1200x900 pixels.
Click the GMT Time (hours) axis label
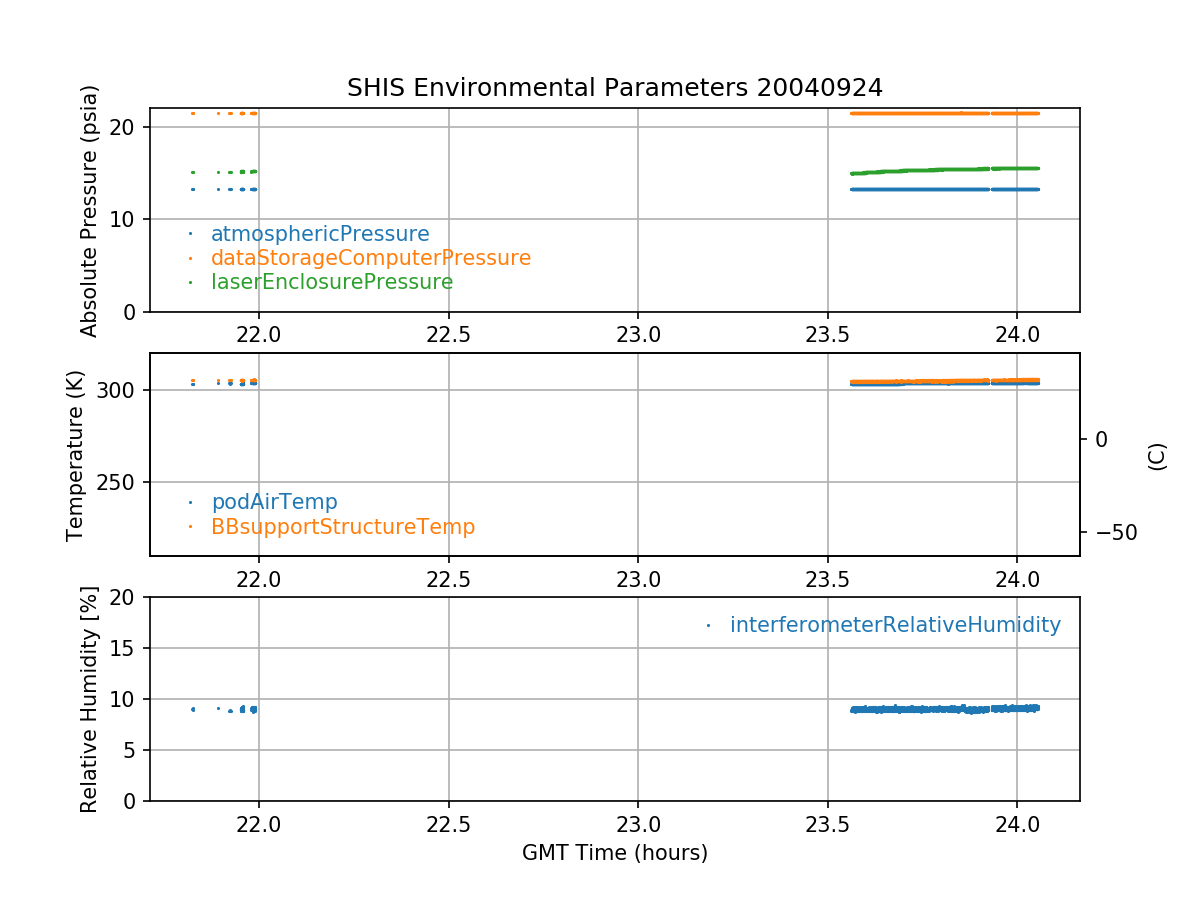[x=614, y=853]
